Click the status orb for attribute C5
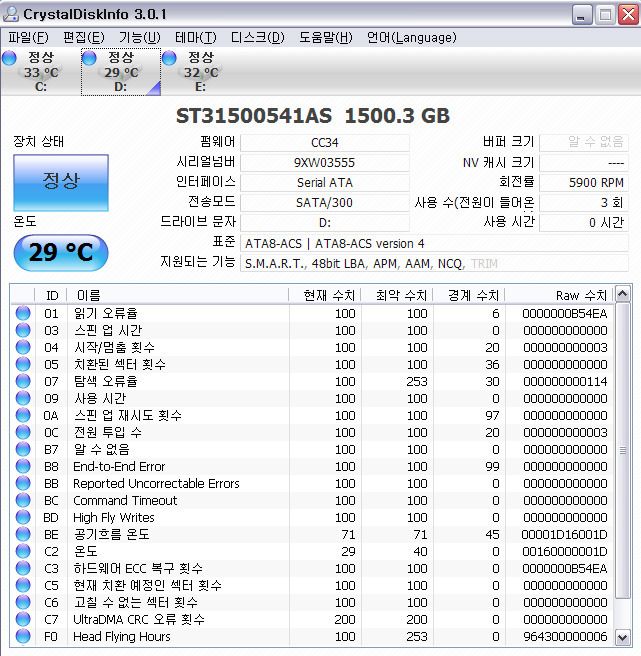Image resolution: width=641 pixels, height=656 pixels. click(x=23, y=585)
